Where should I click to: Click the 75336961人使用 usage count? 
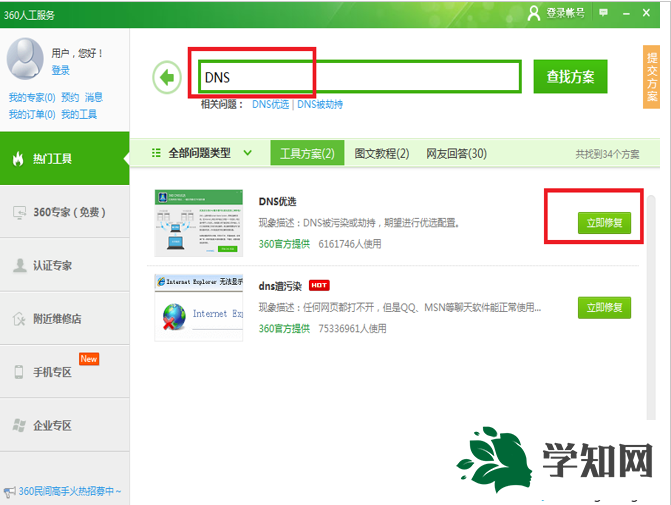[x=352, y=329]
